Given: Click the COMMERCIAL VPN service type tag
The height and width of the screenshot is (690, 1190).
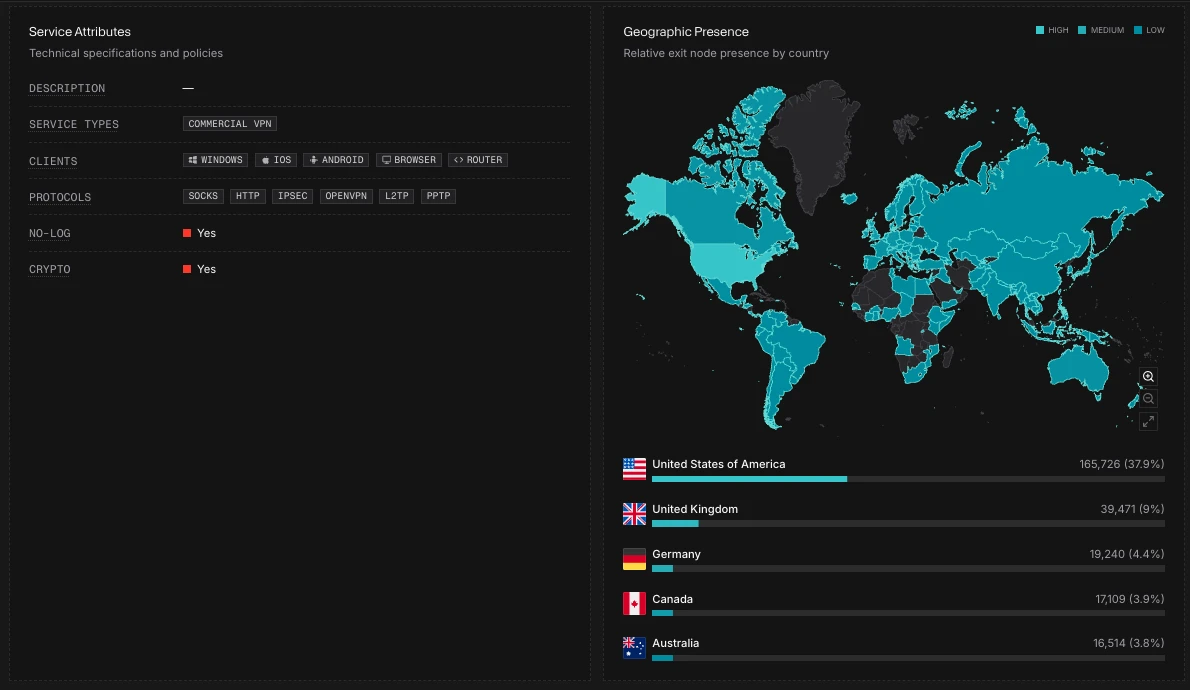Looking at the screenshot, I should [230, 124].
